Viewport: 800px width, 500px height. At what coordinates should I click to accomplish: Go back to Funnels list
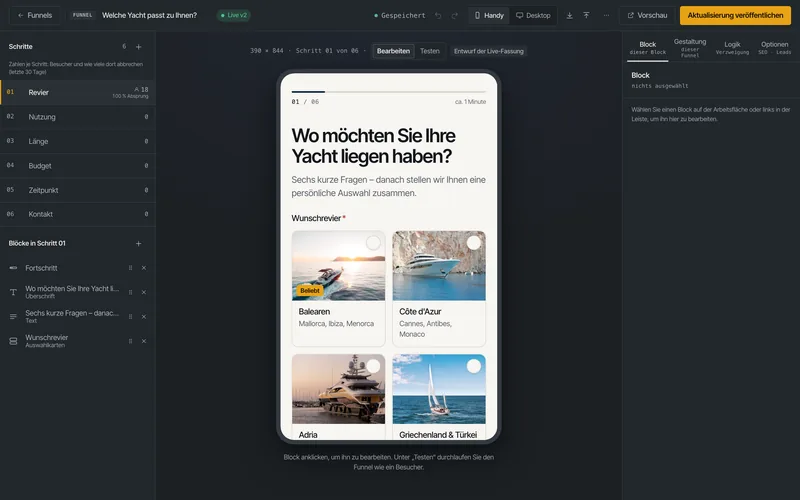35,15
